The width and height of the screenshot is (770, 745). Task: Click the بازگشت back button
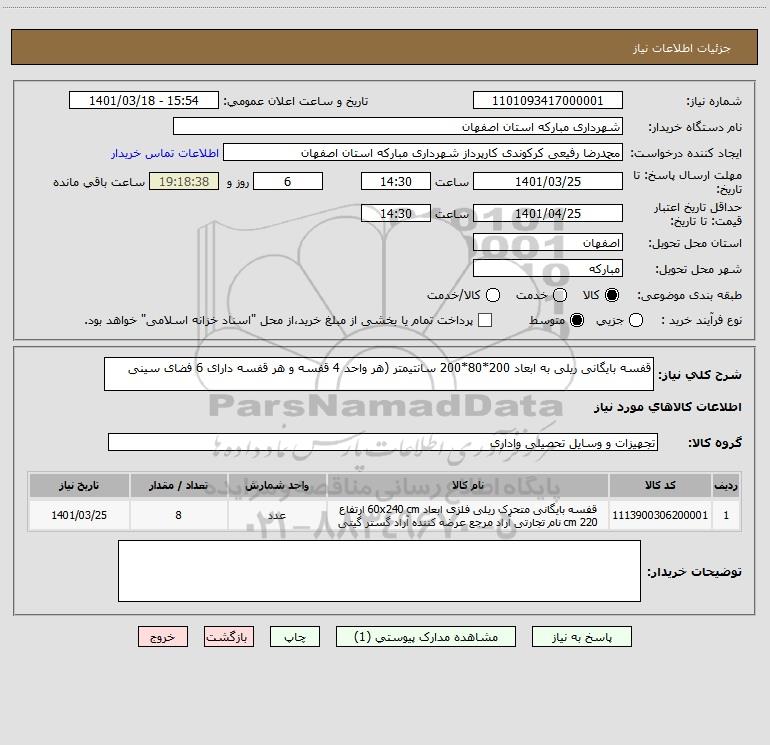pos(229,636)
